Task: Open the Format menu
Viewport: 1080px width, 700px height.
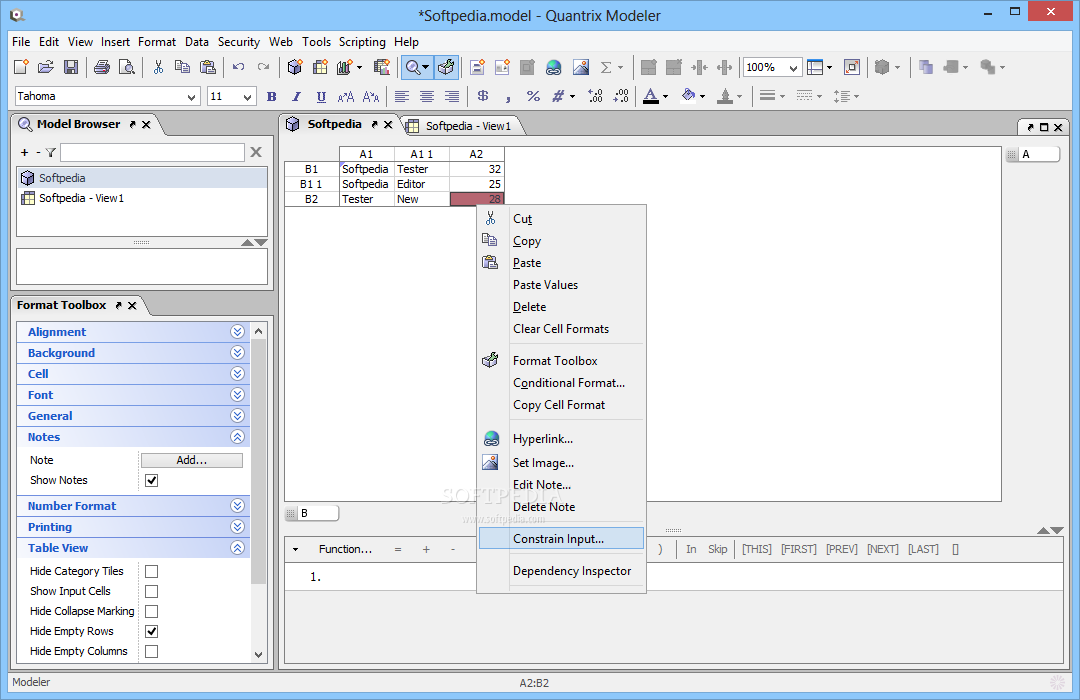Action: pos(157,42)
